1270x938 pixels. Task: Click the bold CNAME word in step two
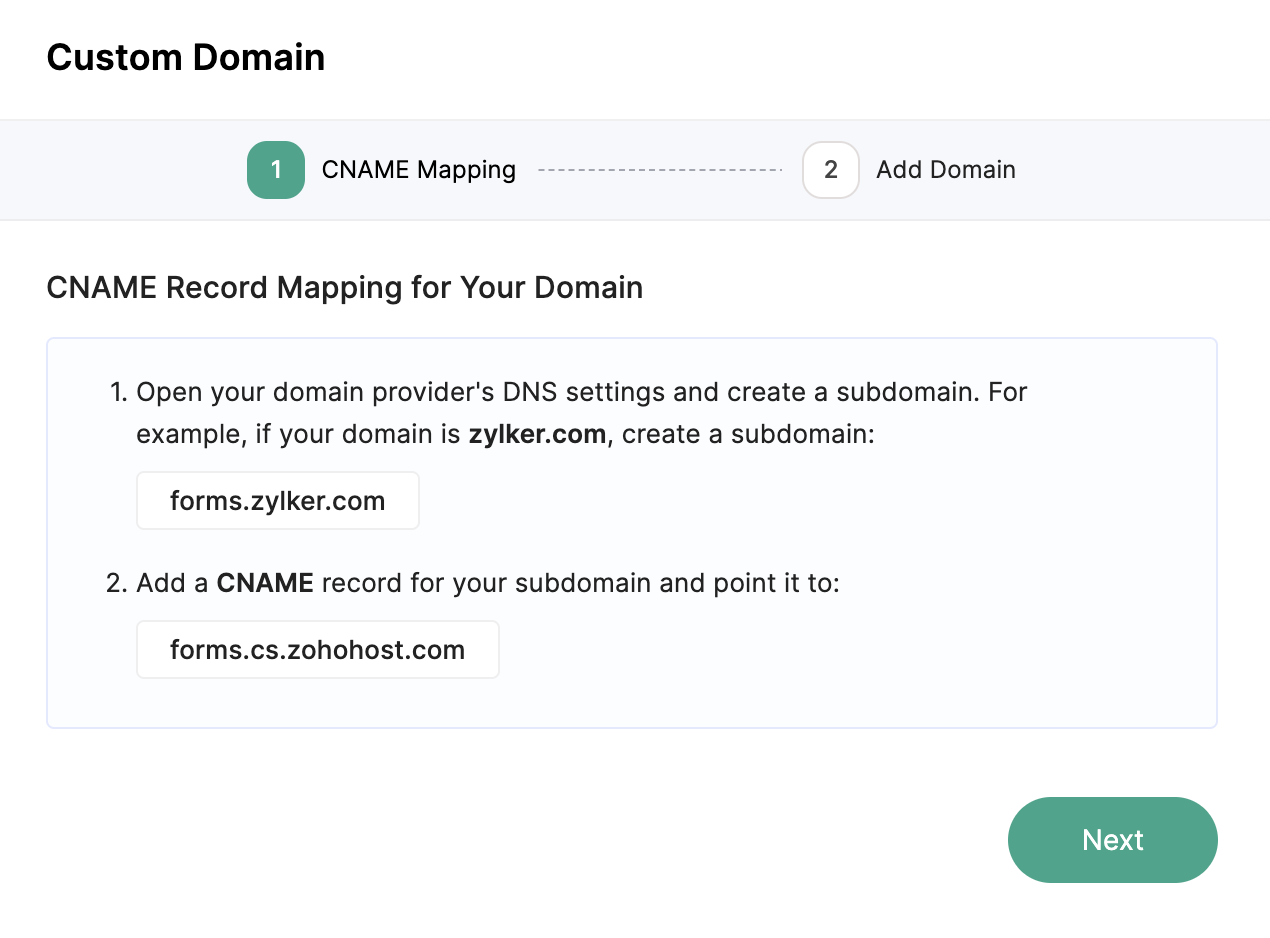[266, 583]
